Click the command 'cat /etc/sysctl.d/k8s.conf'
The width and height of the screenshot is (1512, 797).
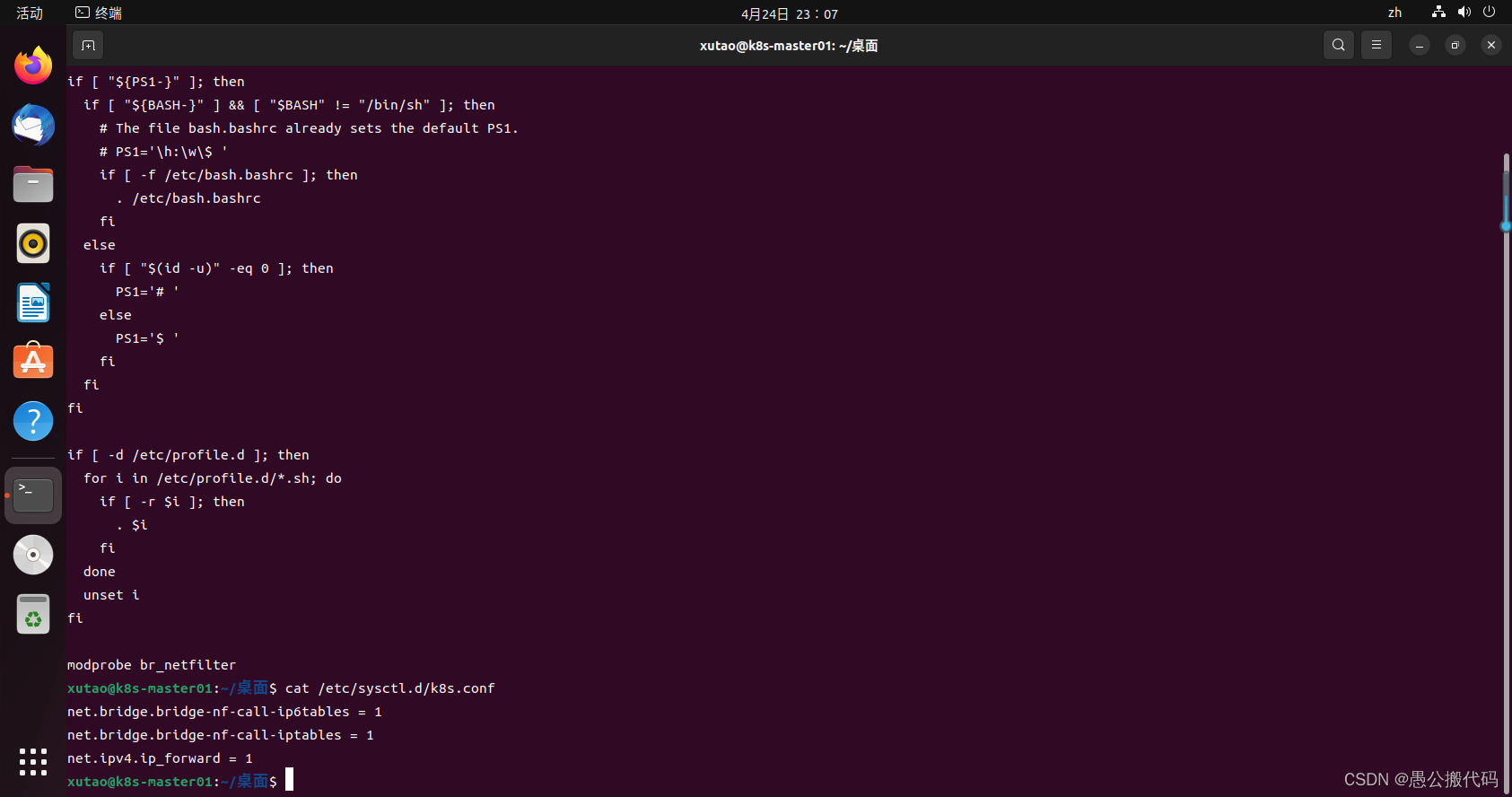(390, 688)
